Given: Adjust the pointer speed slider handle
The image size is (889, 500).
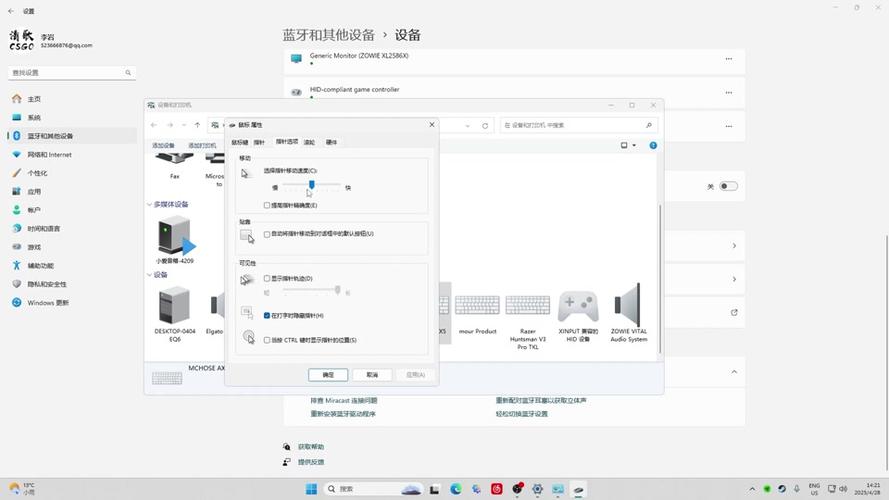Looking at the screenshot, I should (x=312, y=185).
